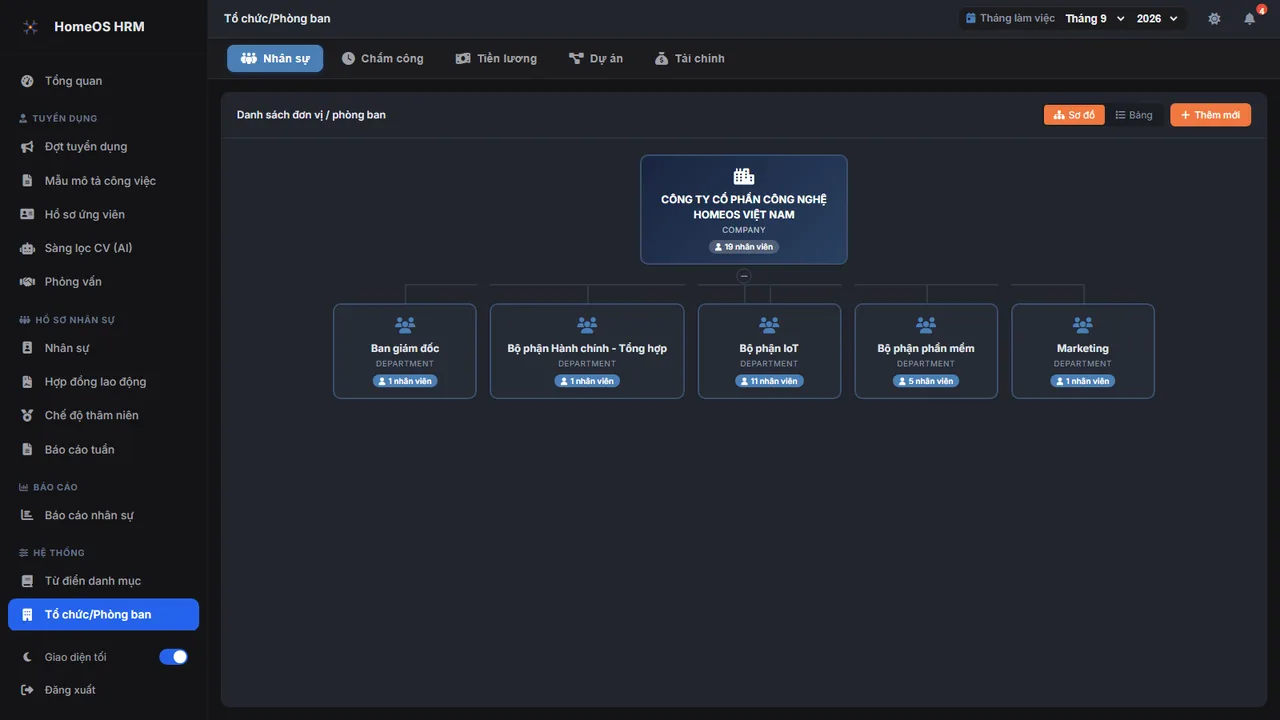Viewport: 1280px width, 720px height.
Task: Click the ID card icon for Hồ sơ ứng viên
Action: tap(27, 214)
